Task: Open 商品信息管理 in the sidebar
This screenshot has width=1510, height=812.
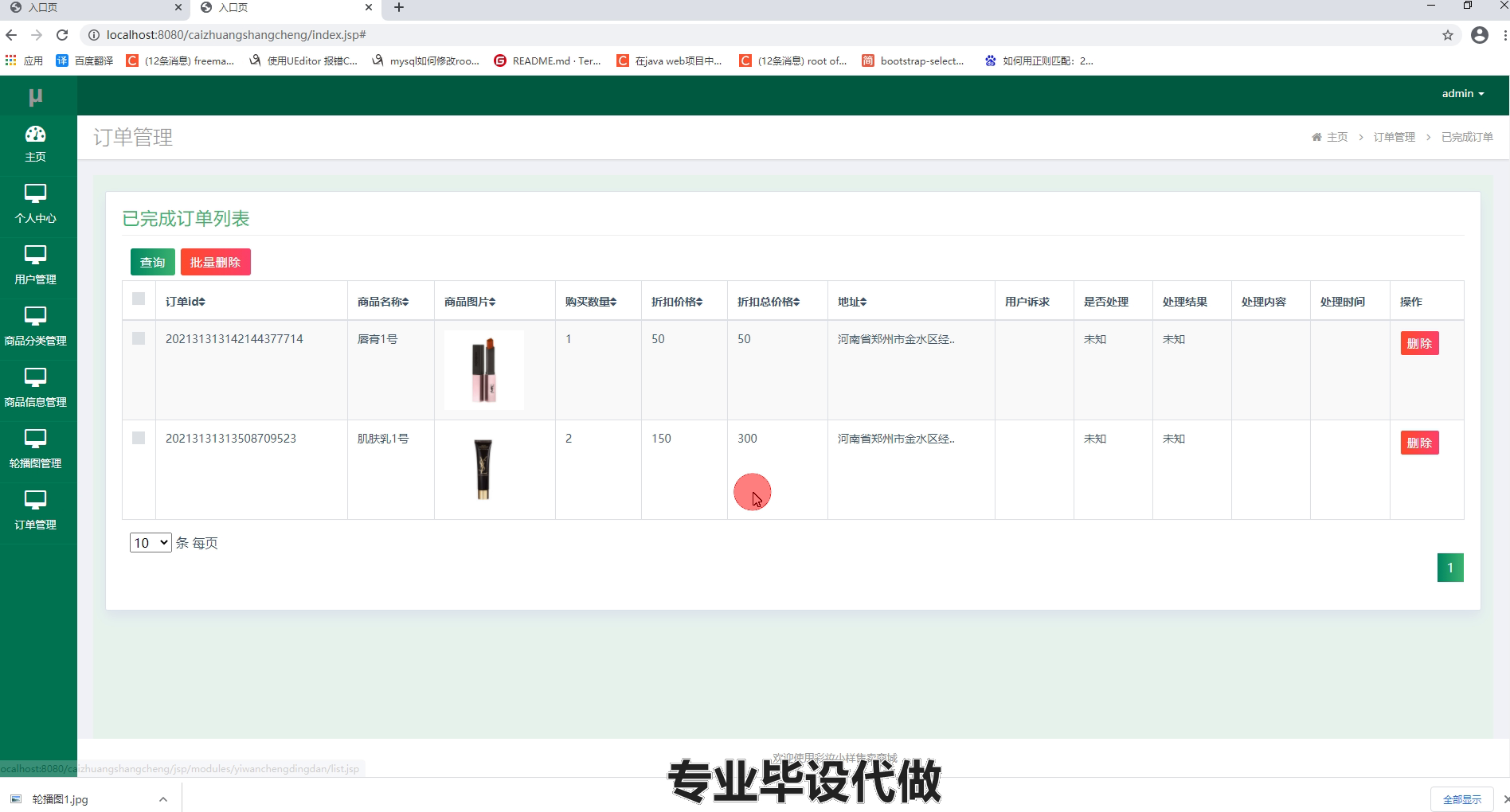Action: tap(35, 389)
